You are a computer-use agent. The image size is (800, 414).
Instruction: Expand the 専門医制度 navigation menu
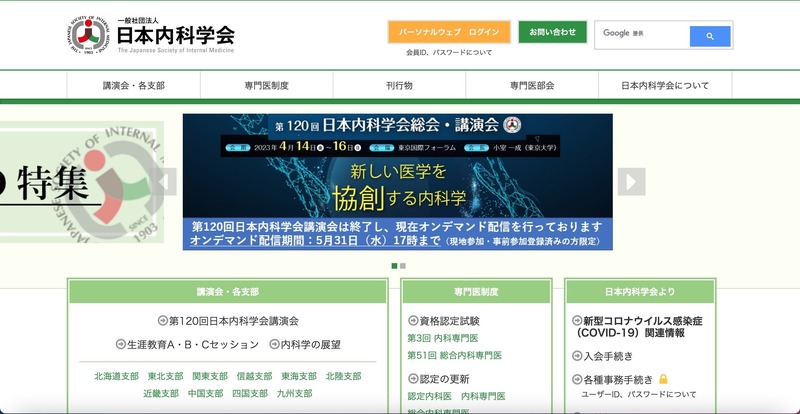coord(266,86)
